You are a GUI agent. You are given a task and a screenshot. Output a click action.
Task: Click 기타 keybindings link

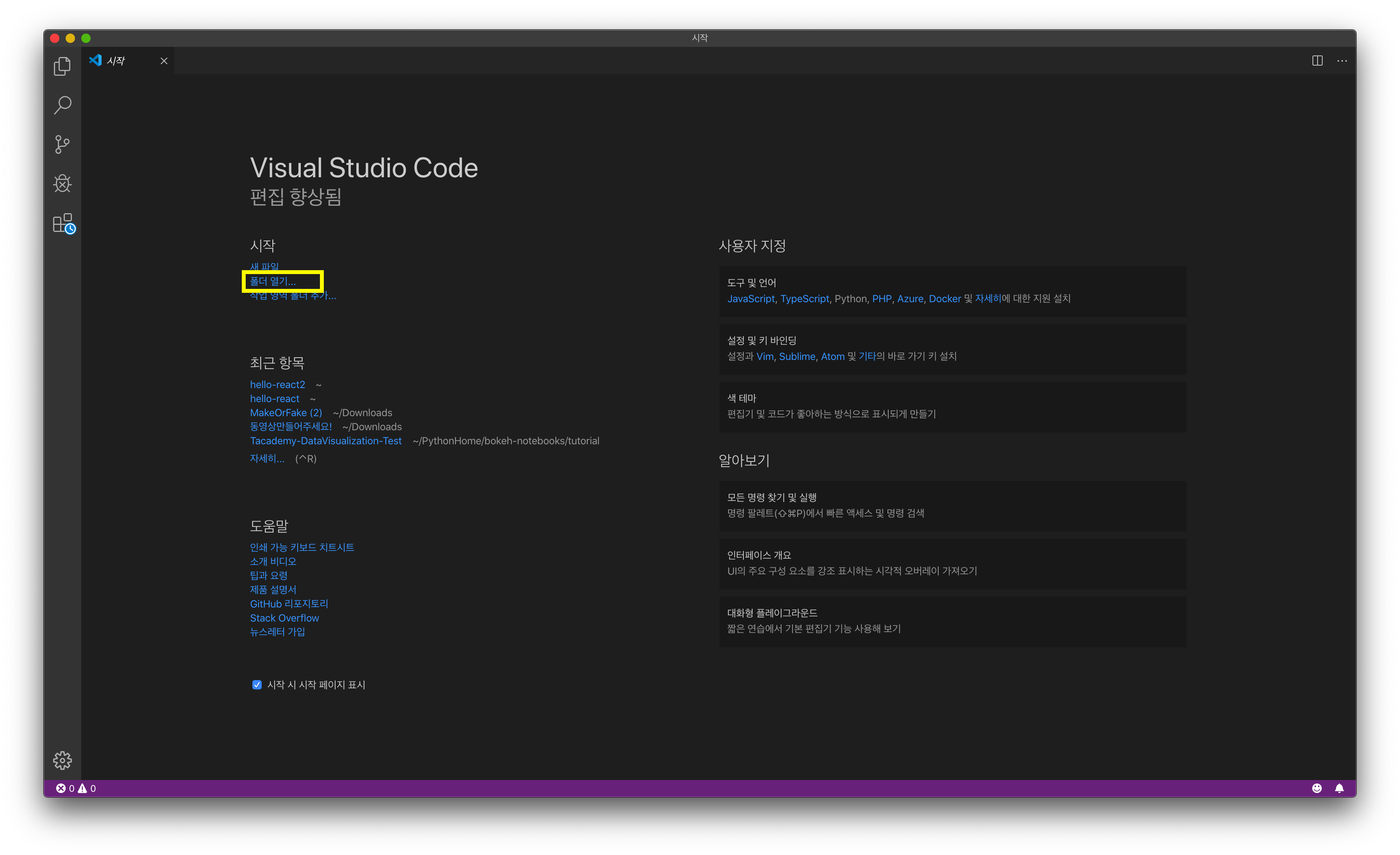tap(867, 356)
